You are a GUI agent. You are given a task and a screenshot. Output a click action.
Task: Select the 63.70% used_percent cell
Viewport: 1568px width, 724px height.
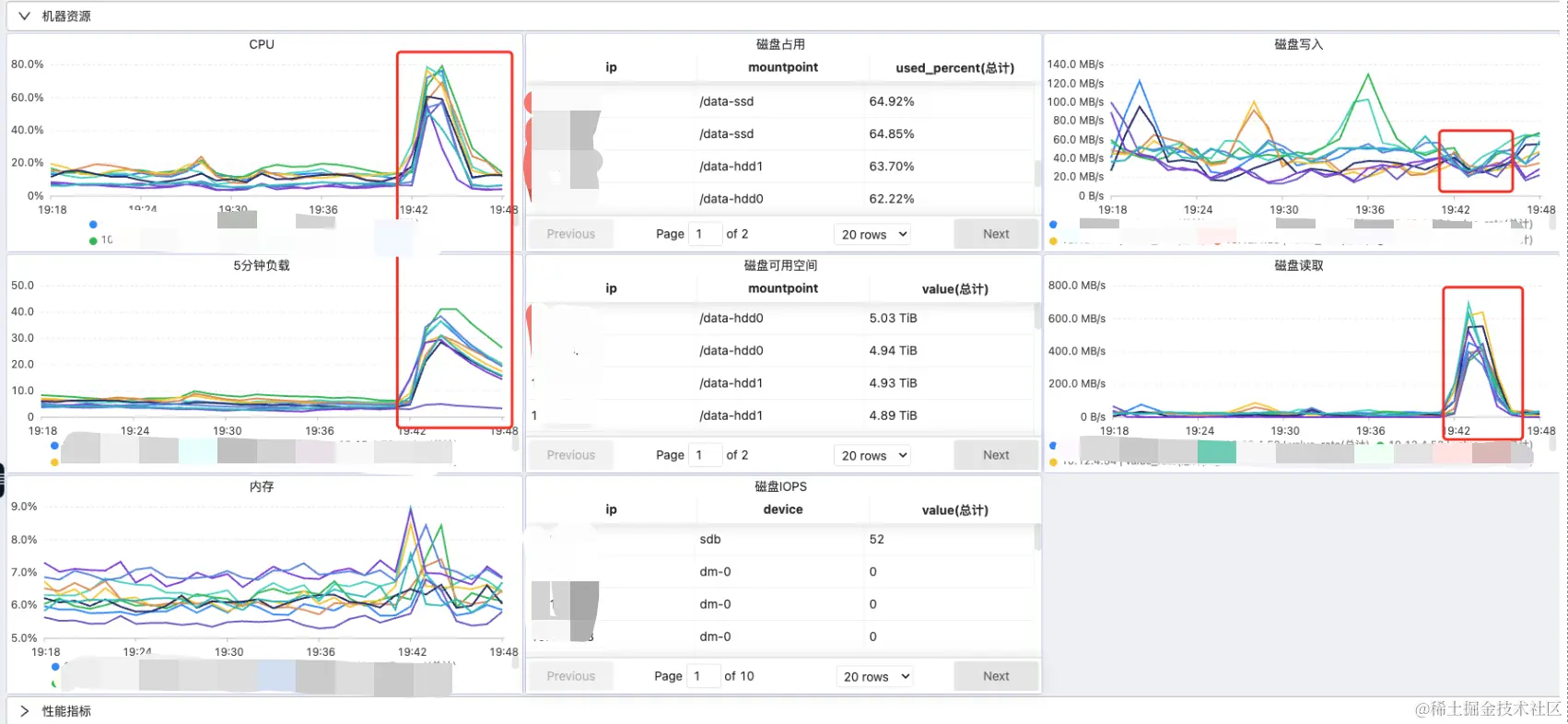pos(892,167)
